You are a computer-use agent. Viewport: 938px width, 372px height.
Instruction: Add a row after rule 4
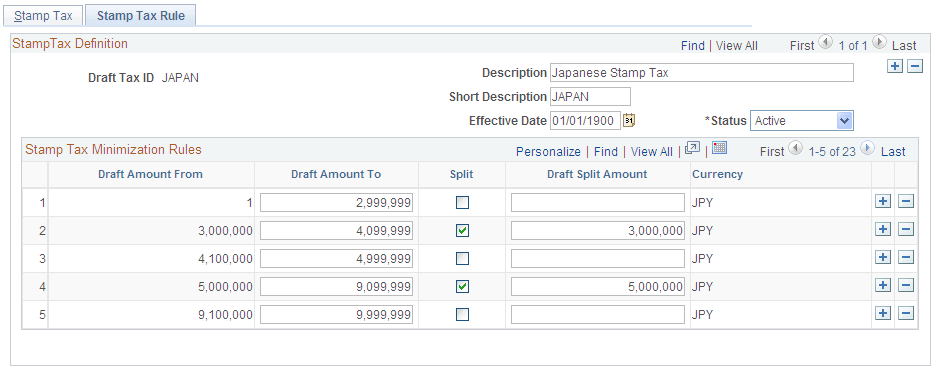click(x=883, y=285)
